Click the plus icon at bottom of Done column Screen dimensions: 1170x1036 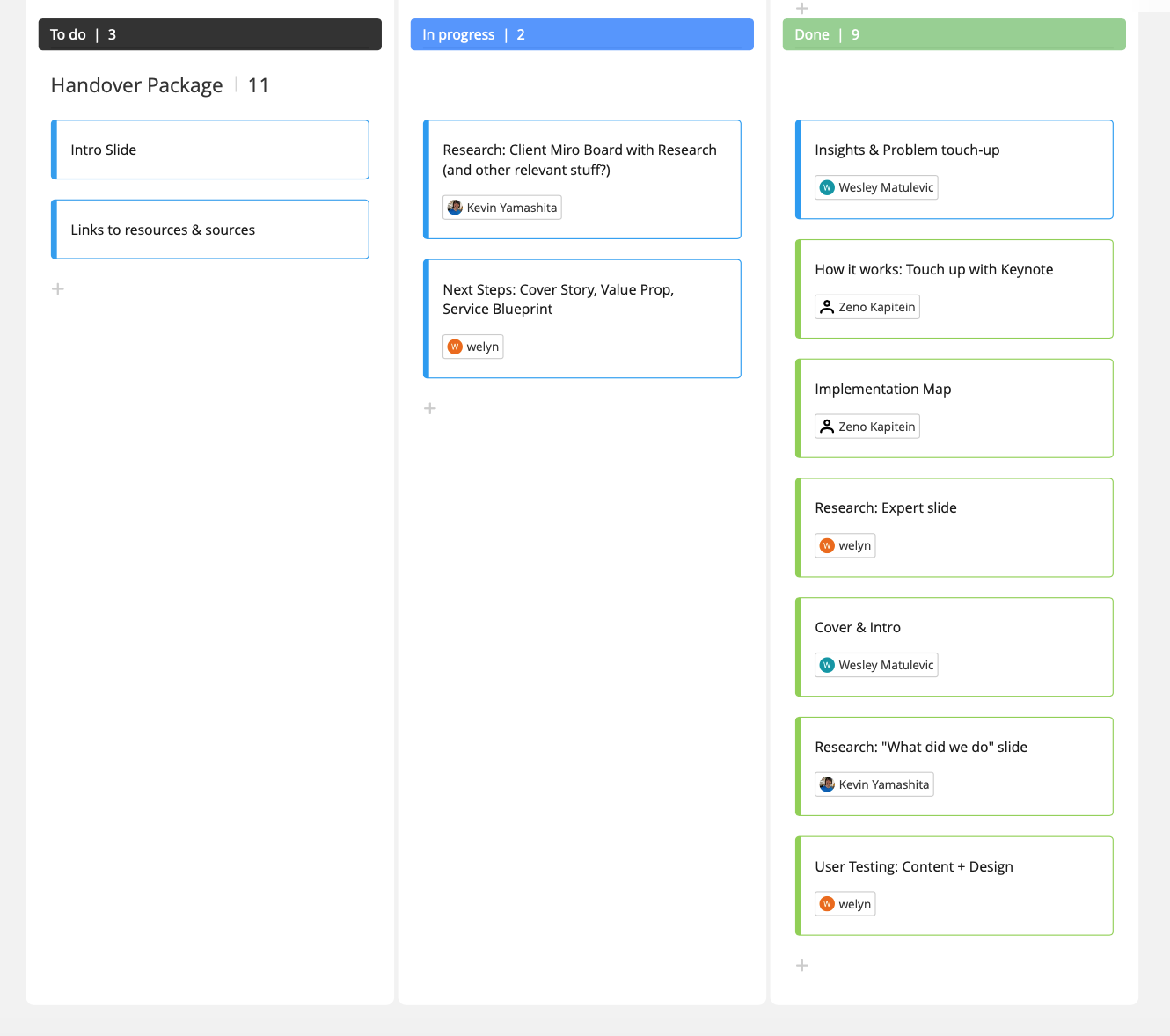pyautogui.click(x=801, y=965)
